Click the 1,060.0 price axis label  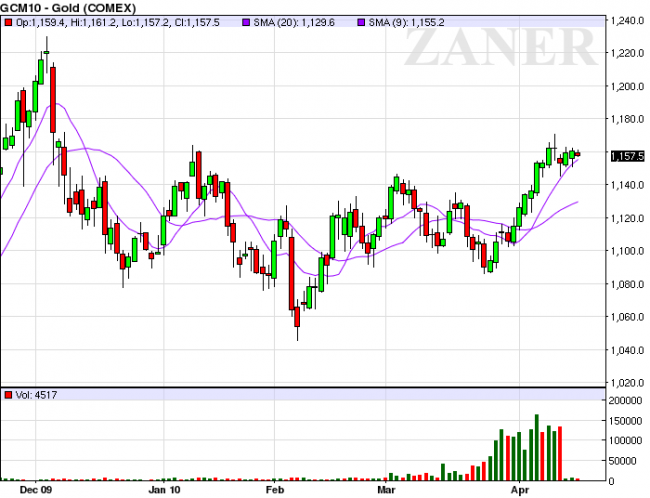[x=627, y=317]
